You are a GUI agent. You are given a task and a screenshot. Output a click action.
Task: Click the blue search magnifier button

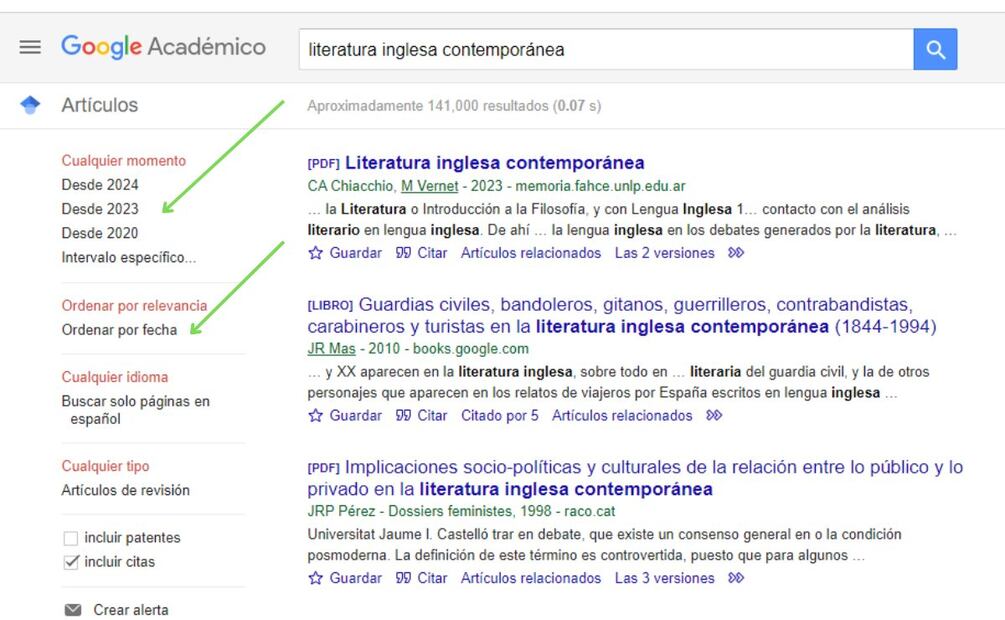click(x=935, y=49)
